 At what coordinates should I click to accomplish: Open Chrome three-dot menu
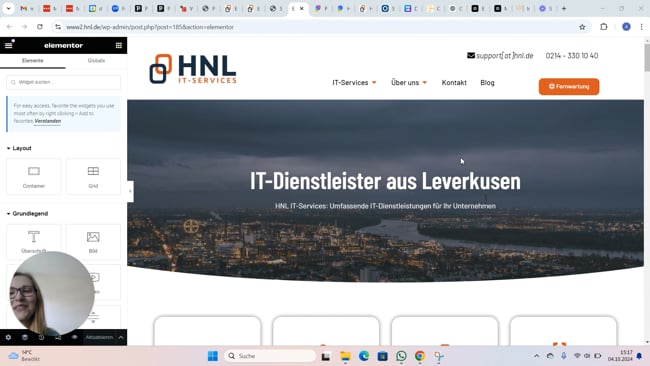[641, 27]
